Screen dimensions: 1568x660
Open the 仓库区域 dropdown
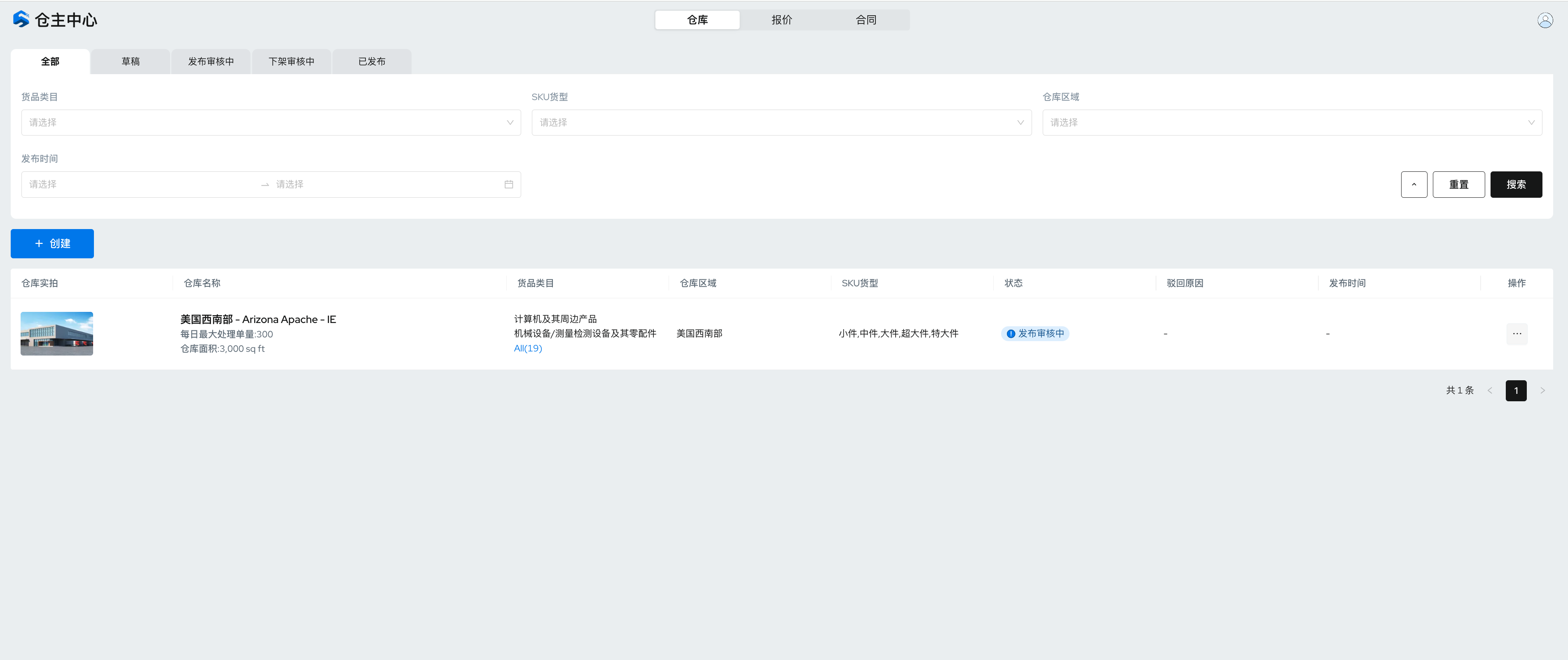tap(1292, 122)
